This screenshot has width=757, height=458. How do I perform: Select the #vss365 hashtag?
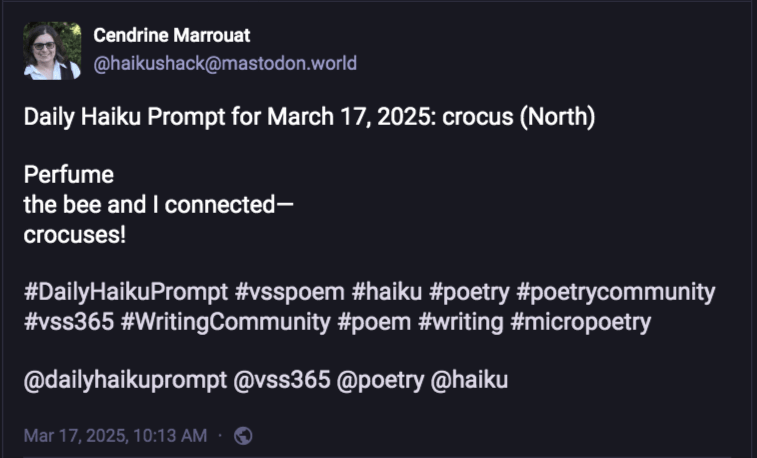click(x=63, y=322)
